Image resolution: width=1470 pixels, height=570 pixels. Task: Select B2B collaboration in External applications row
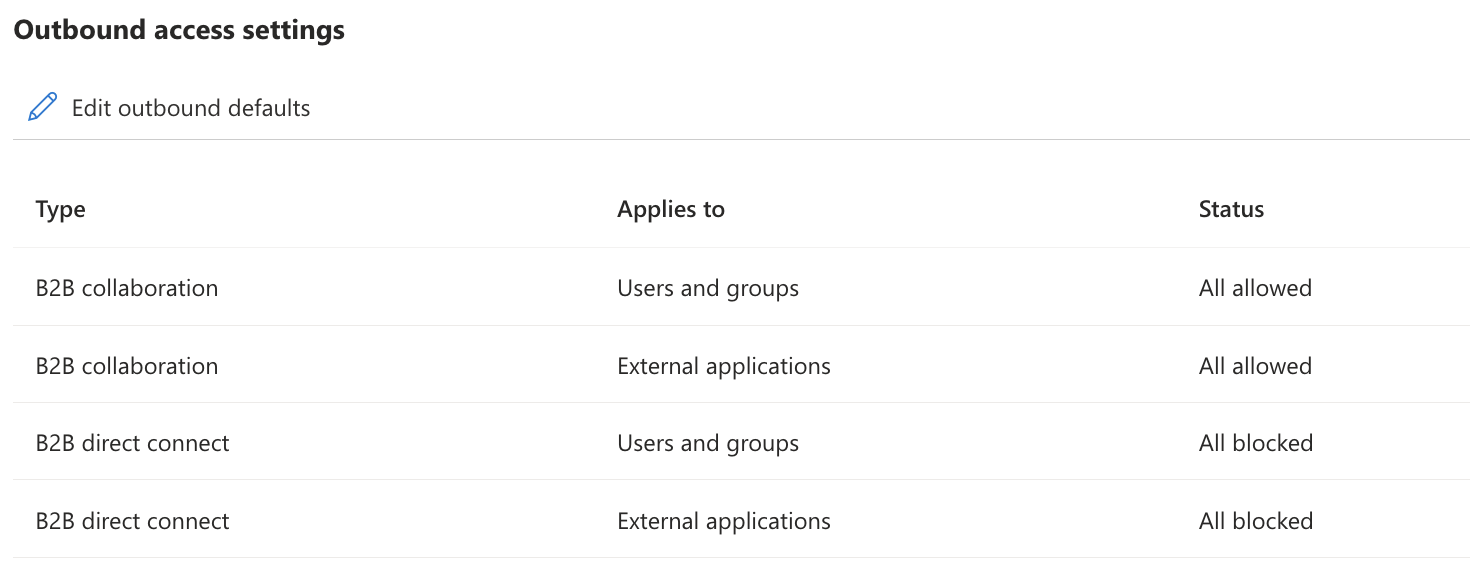pos(127,366)
